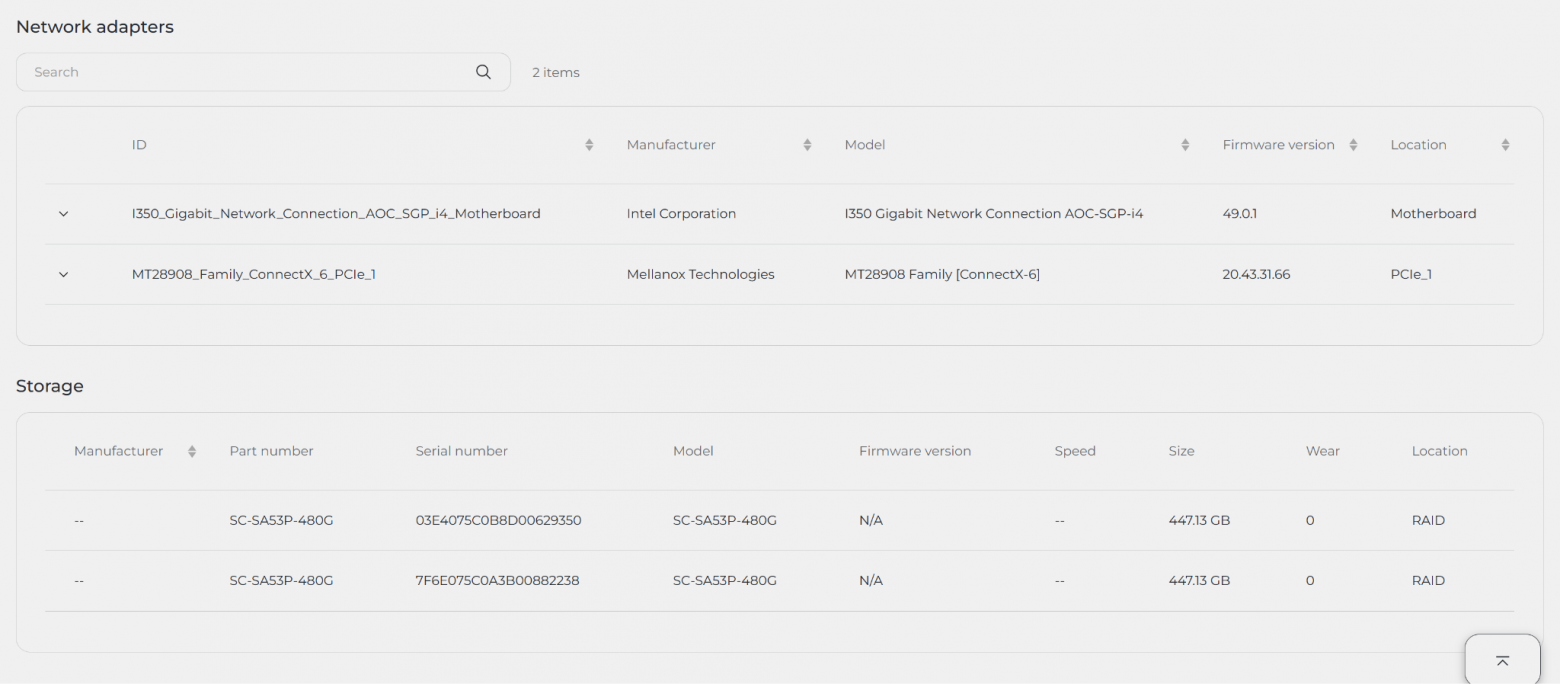The height and width of the screenshot is (684, 1560).
Task: Click N/A firmware in 03E4075C0B8D00629350 row
Action: (871, 521)
